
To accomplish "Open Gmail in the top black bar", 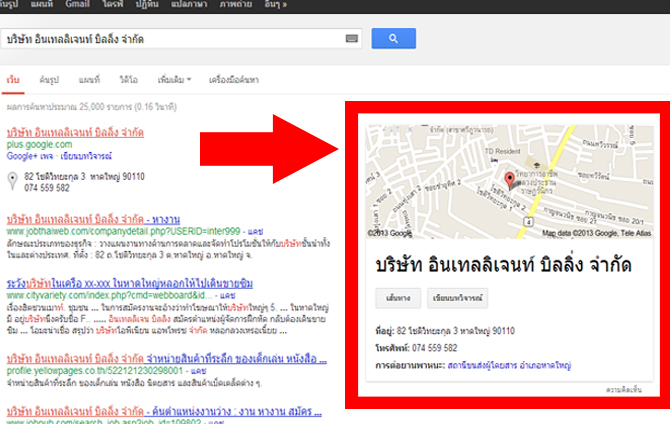I will point(77,4).
